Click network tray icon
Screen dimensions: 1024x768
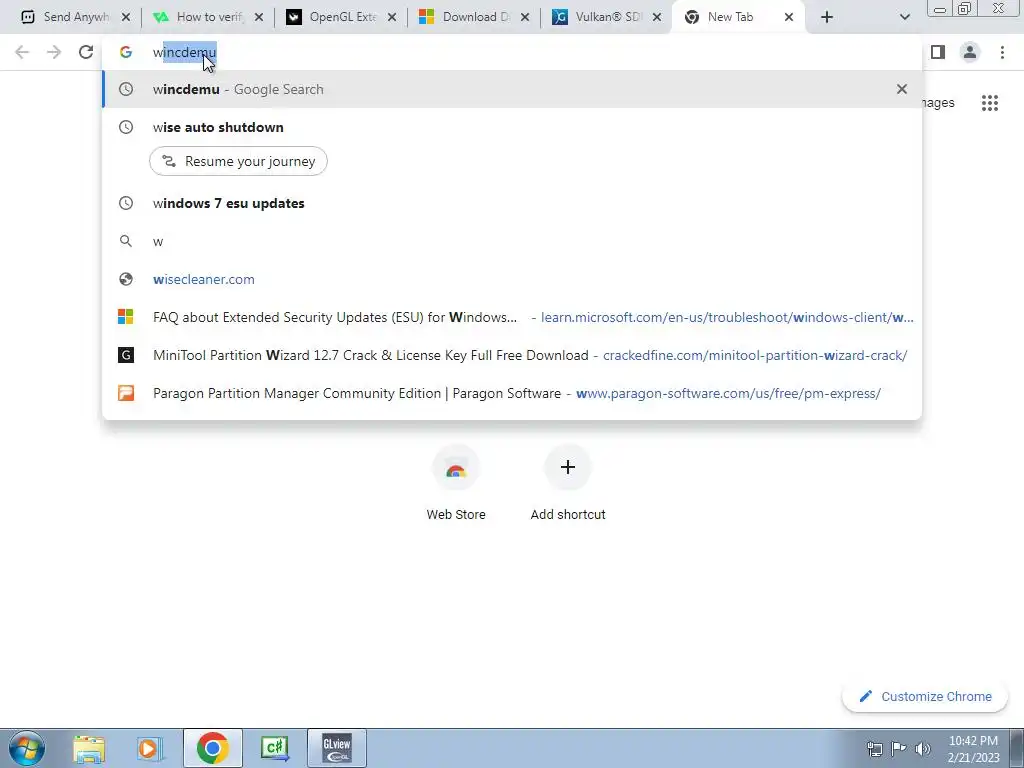(874, 749)
